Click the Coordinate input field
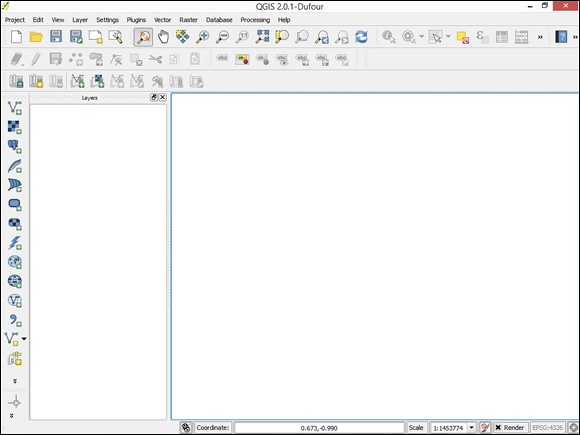580x435 pixels. point(319,428)
